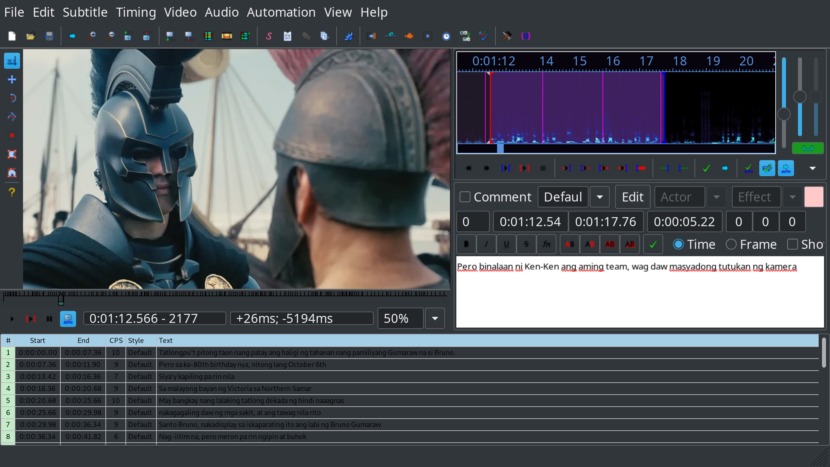Click the duration field 0:00:05.22
Screen dimensions: 830x467
point(684,222)
